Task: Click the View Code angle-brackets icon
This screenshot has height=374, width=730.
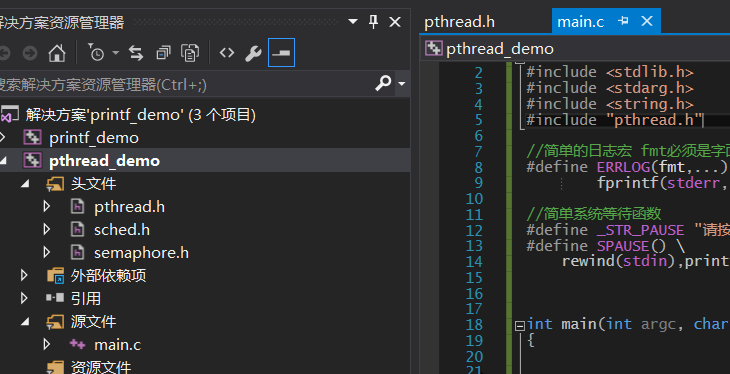Action: tap(227, 53)
